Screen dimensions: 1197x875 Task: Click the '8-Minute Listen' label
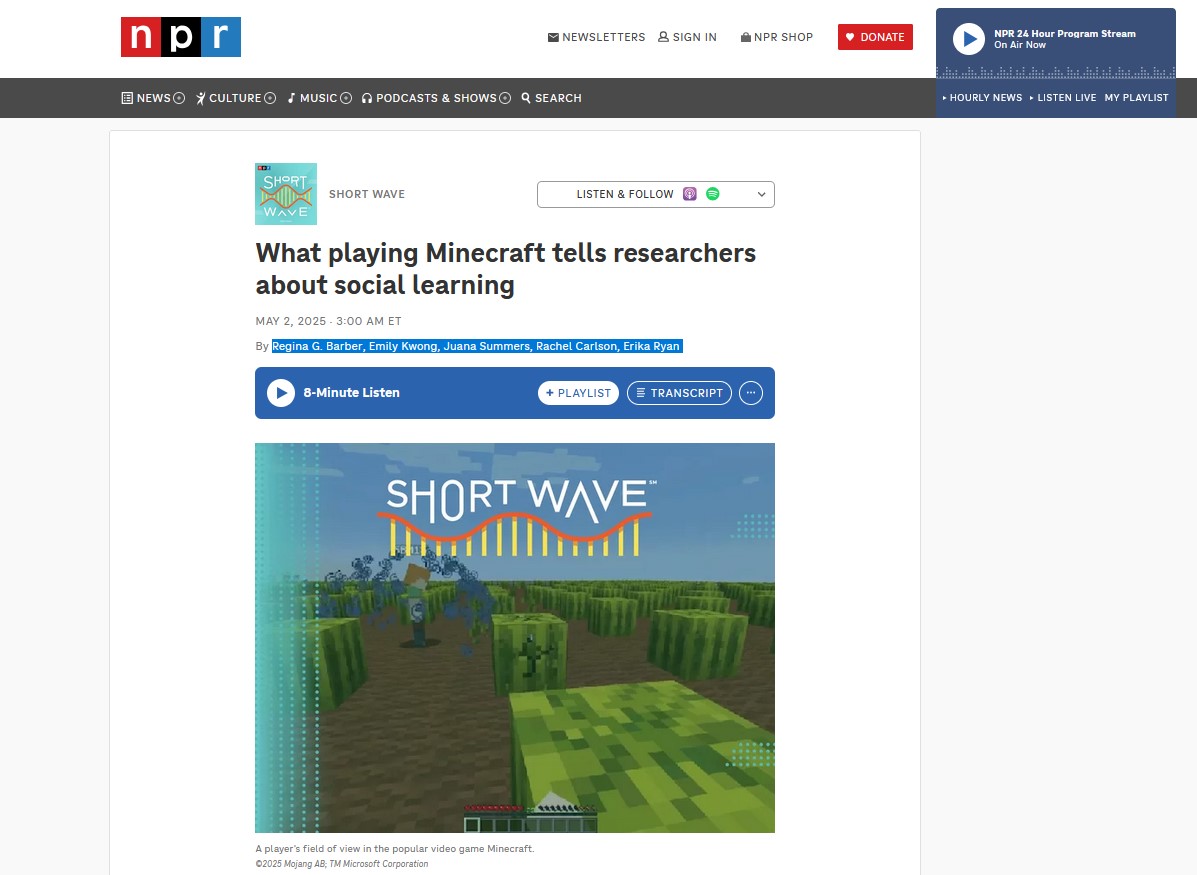(351, 392)
